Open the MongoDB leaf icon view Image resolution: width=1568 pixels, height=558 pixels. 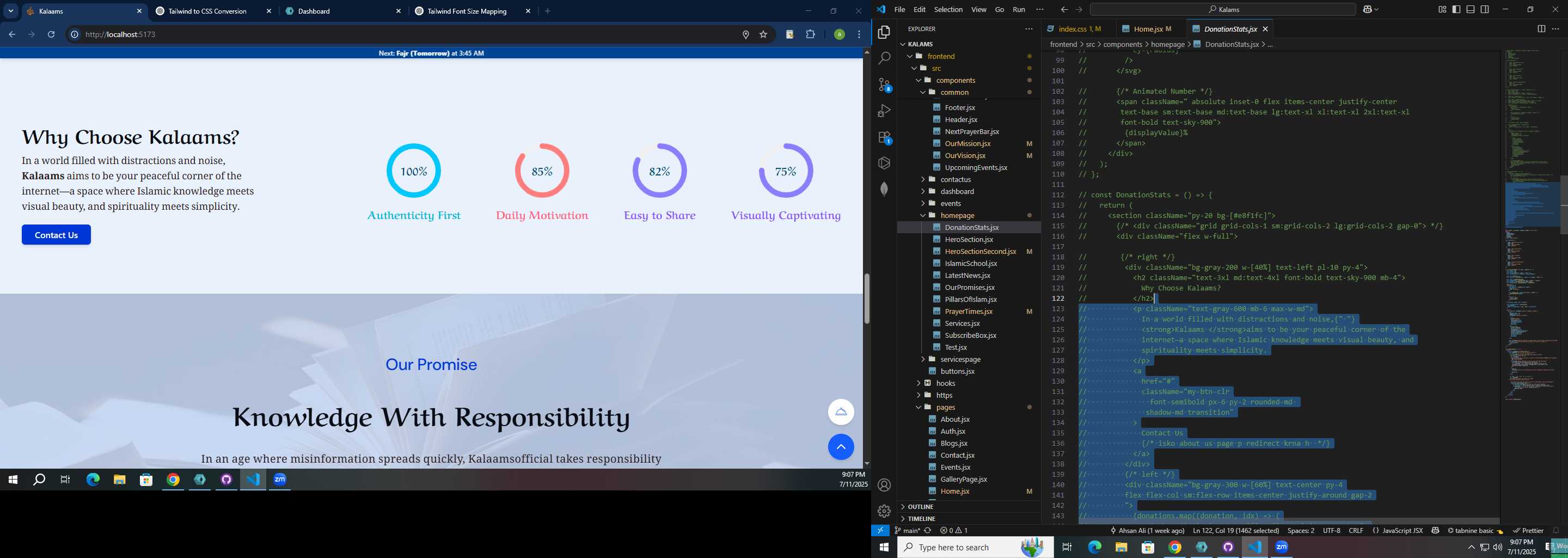point(884,189)
